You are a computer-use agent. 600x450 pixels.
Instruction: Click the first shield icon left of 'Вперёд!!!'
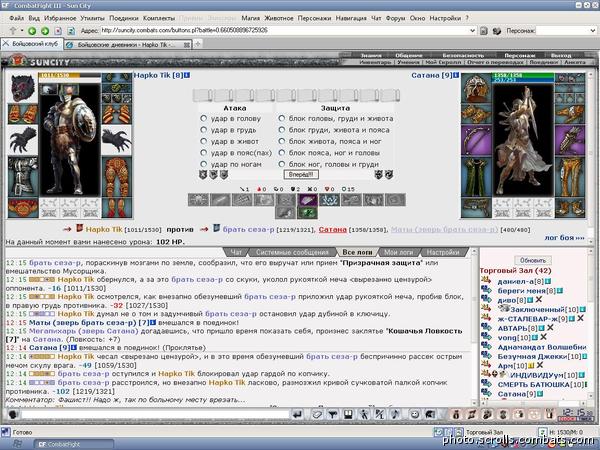[x=203, y=175]
